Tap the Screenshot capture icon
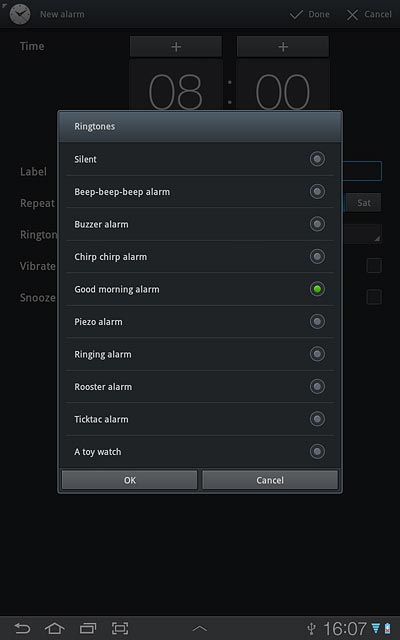Image resolution: width=400 pixels, height=640 pixels. pos(120,628)
